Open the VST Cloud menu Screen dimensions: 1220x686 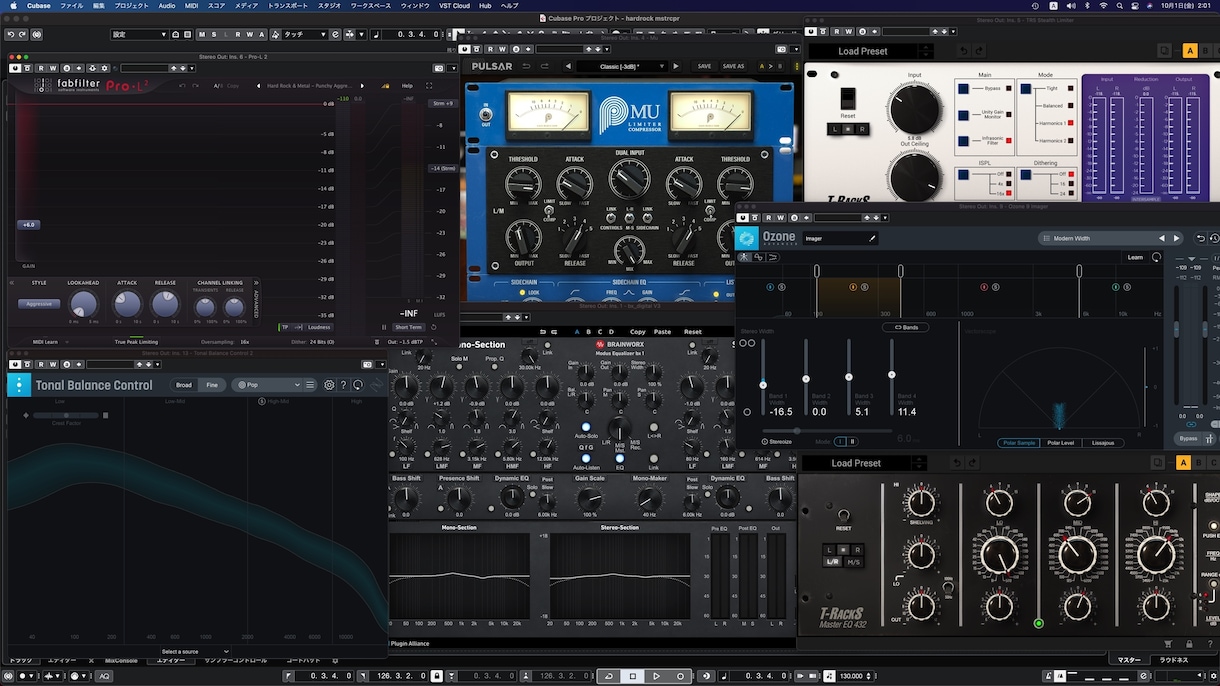pos(454,5)
